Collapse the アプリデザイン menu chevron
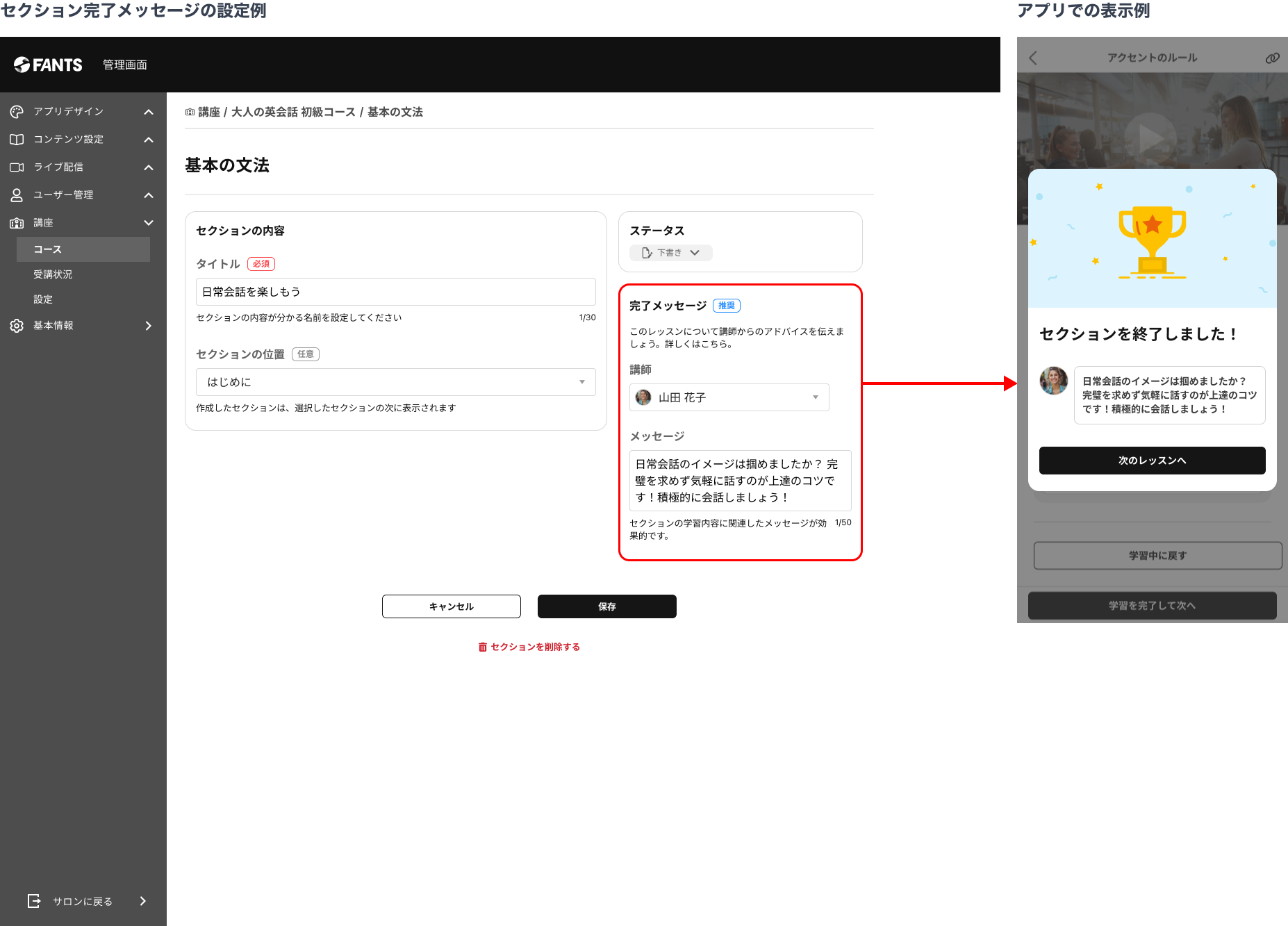 click(x=149, y=111)
